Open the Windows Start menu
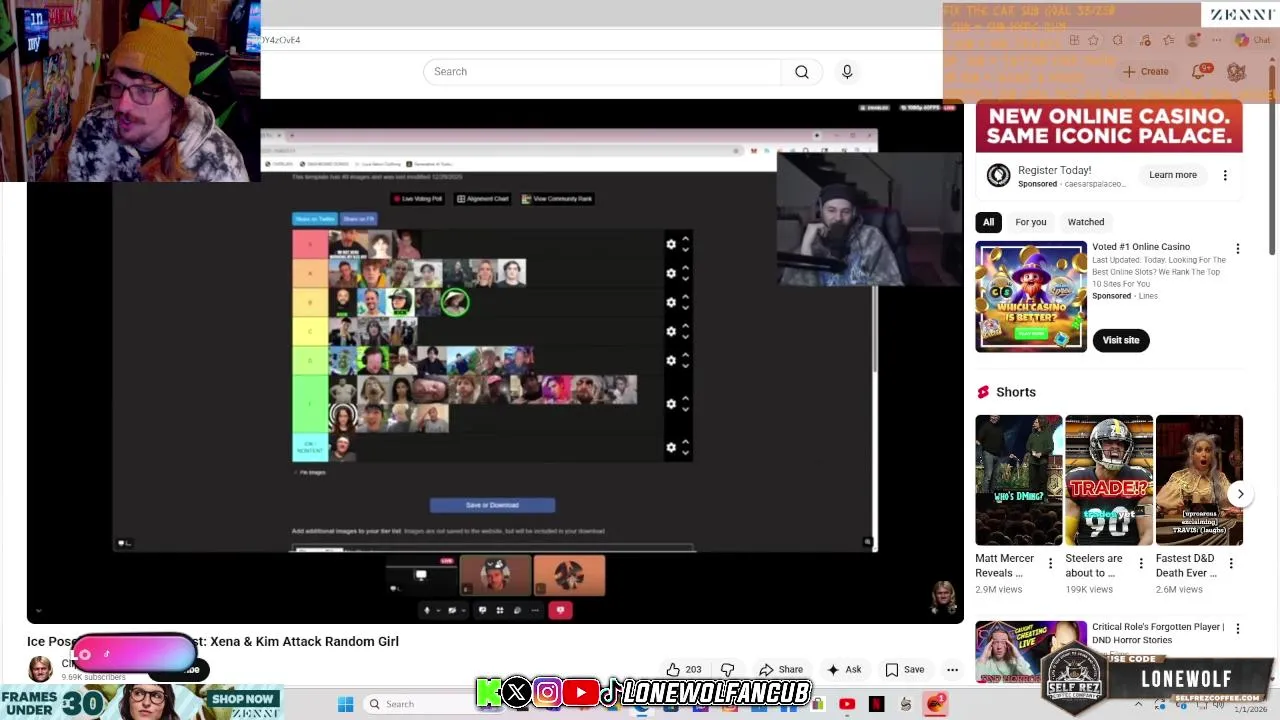The width and height of the screenshot is (1280, 720). pyautogui.click(x=345, y=704)
